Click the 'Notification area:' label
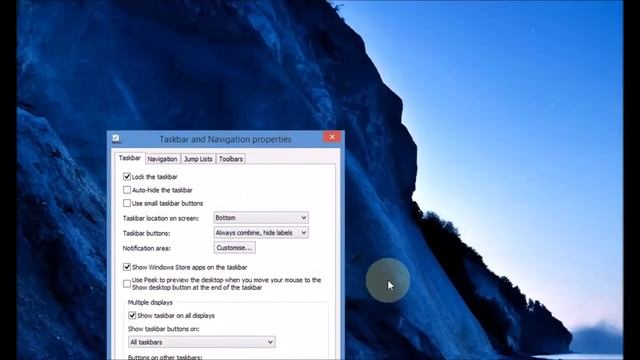Screen dimensions: 640x360 pyautogui.click(x=147, y=248)
